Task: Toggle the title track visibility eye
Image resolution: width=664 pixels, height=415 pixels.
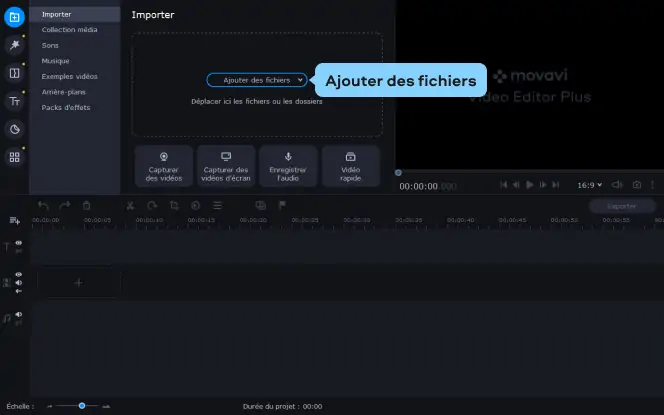Action: pos(19,243)
